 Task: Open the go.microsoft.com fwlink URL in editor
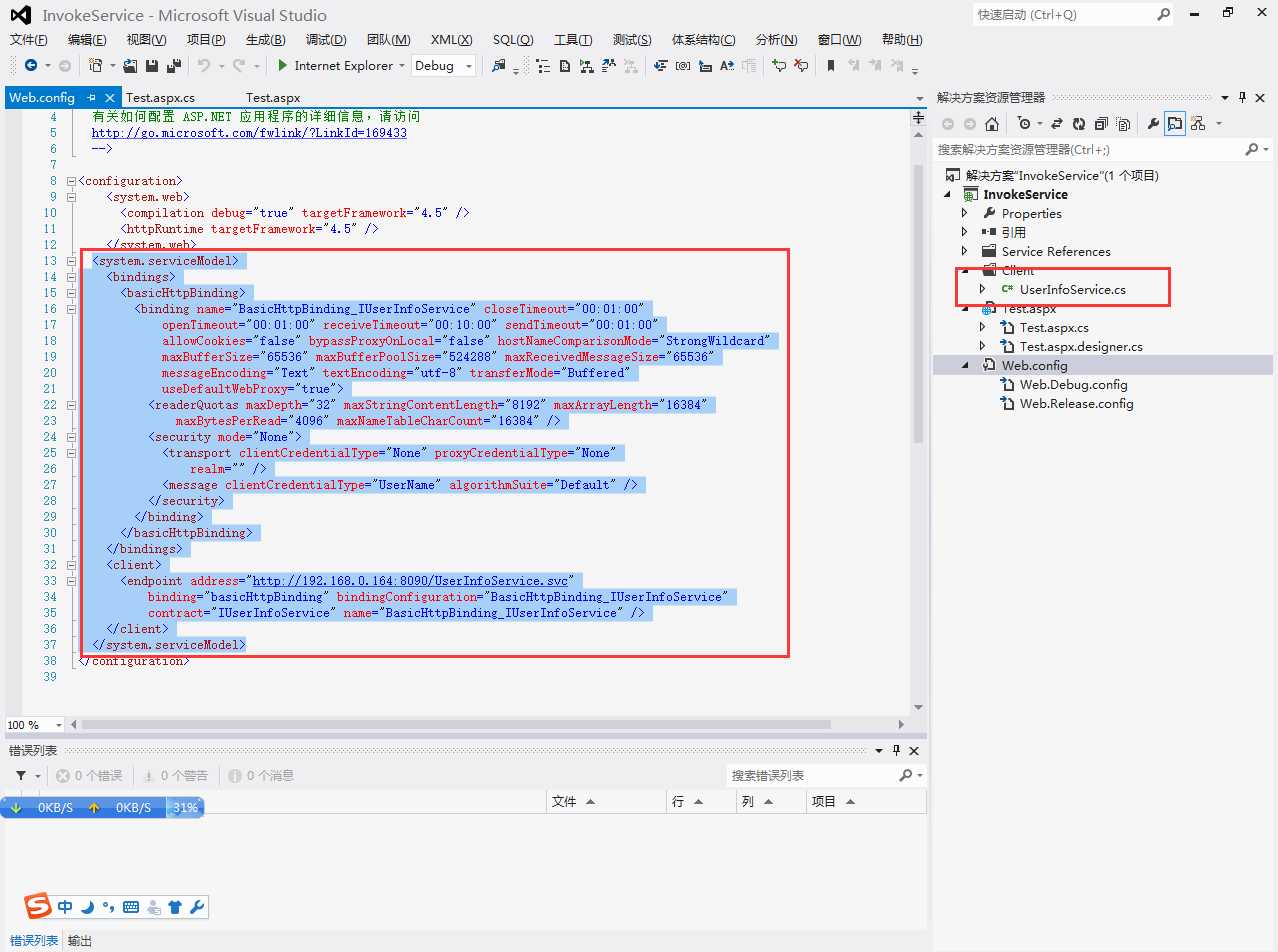click(x=249, y=133)
